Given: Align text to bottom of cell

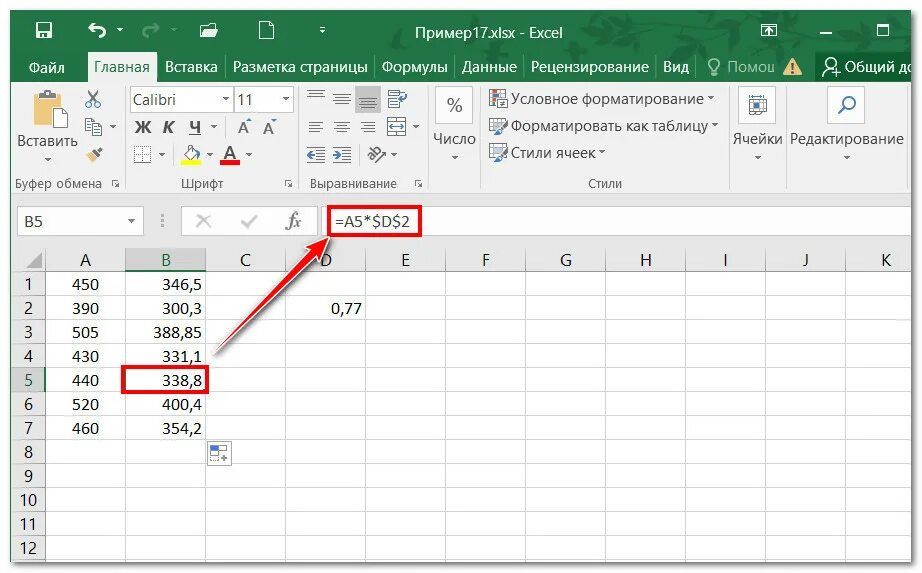Looking at the screenshot, I should tap(368, 99).
